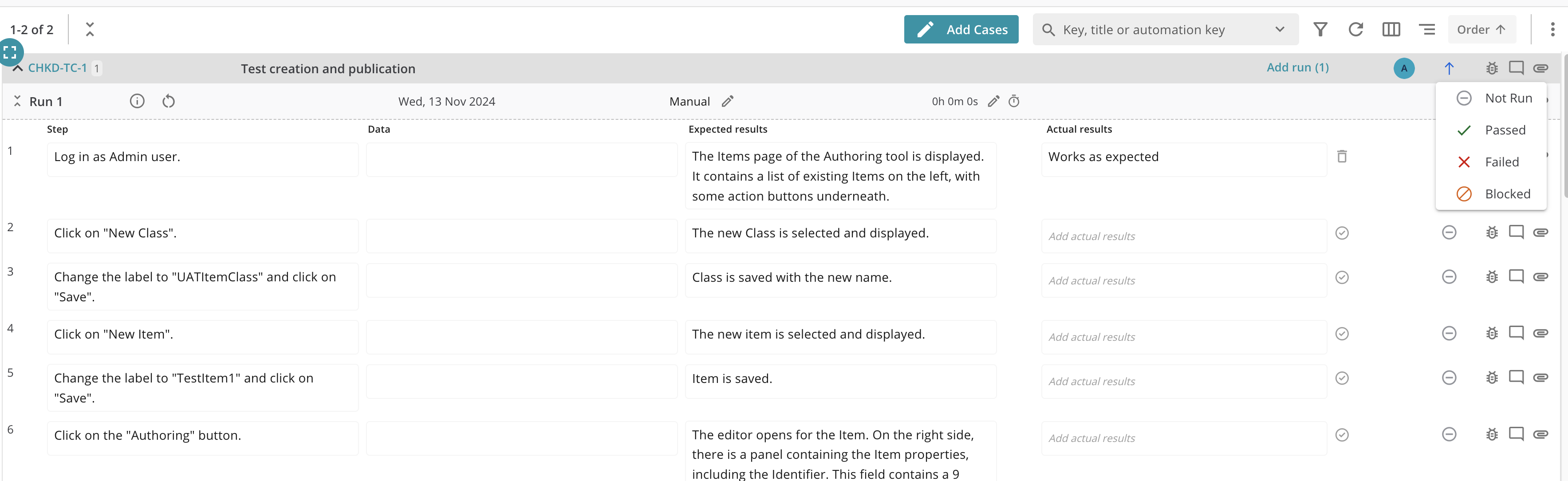Click the timer stopwatch icon
Screen dimensions: 1568x481
[1013, 101]
